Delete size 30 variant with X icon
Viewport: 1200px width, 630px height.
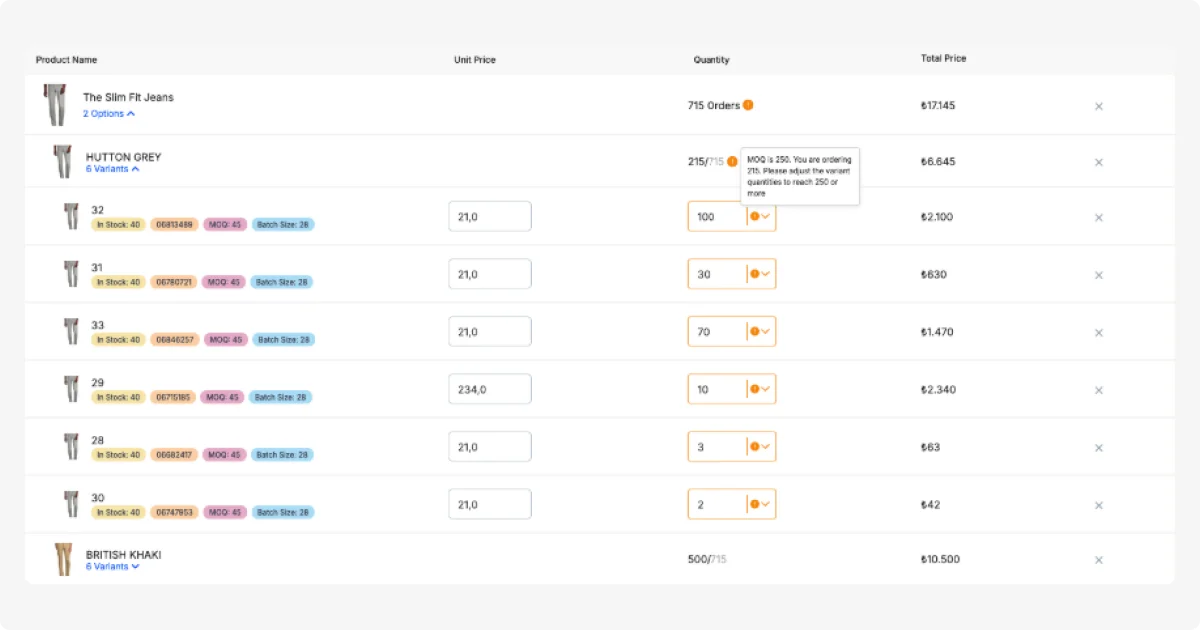coord(1099,505)
